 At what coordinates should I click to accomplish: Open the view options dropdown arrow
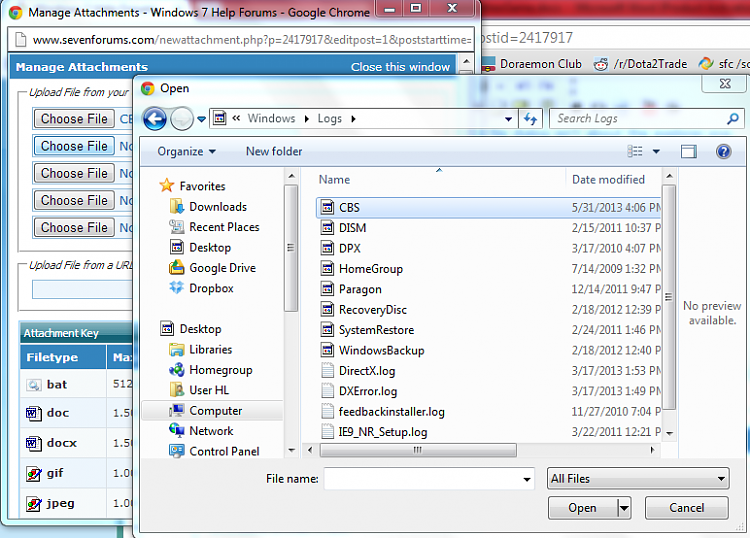tap(656, 152)
